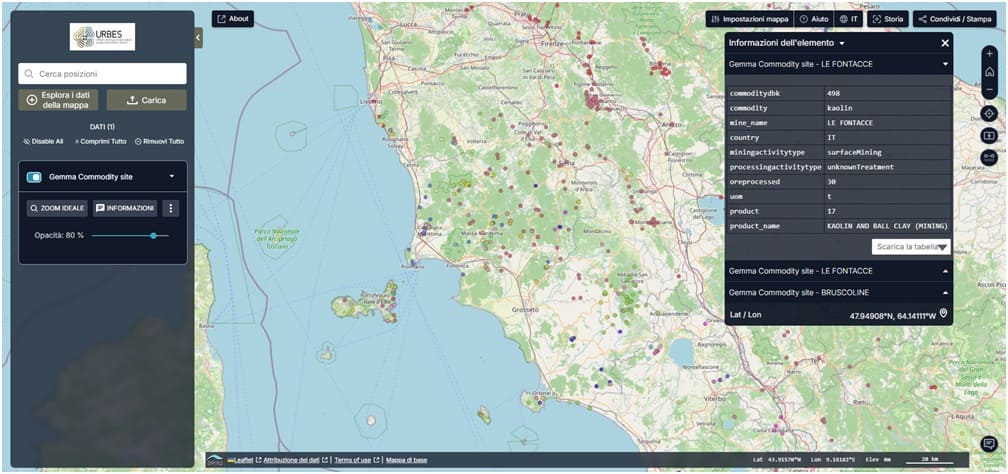This screenshot has width=1008, height=474.
Task: Open Attribuzione dei dati link
Action: coord(291,460)
